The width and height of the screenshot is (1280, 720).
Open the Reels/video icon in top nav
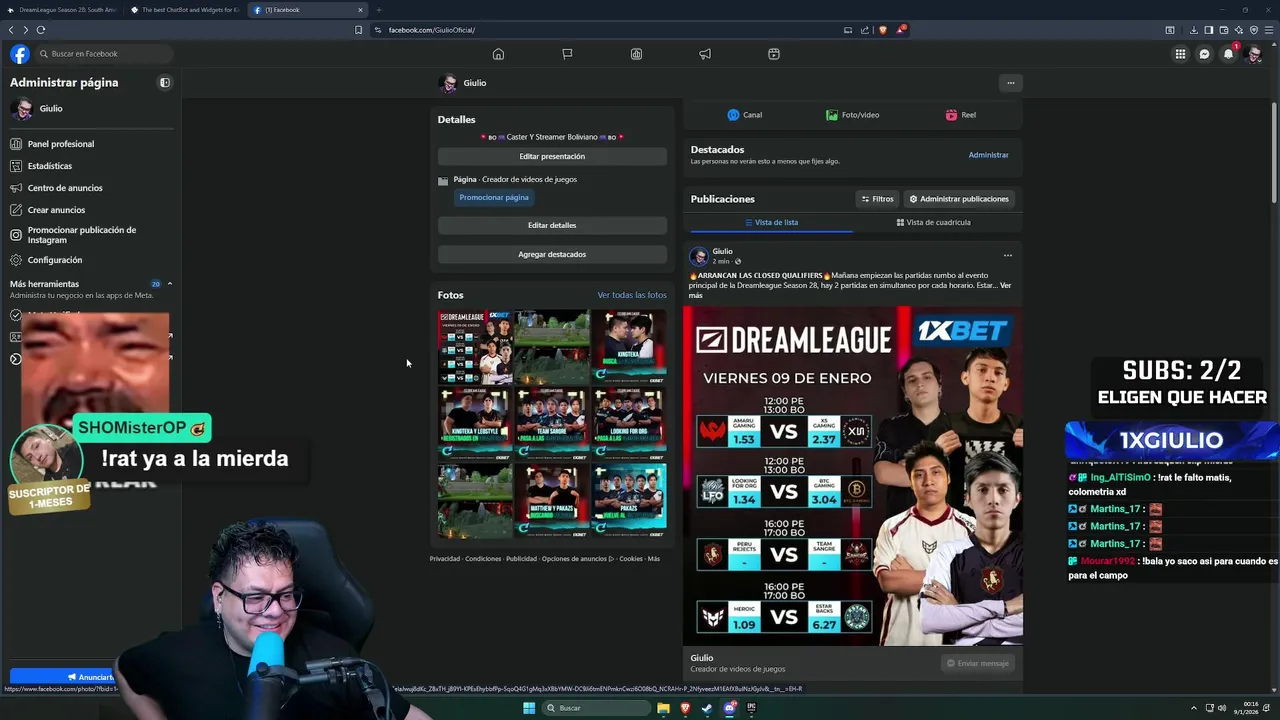[x=774, y=54]
